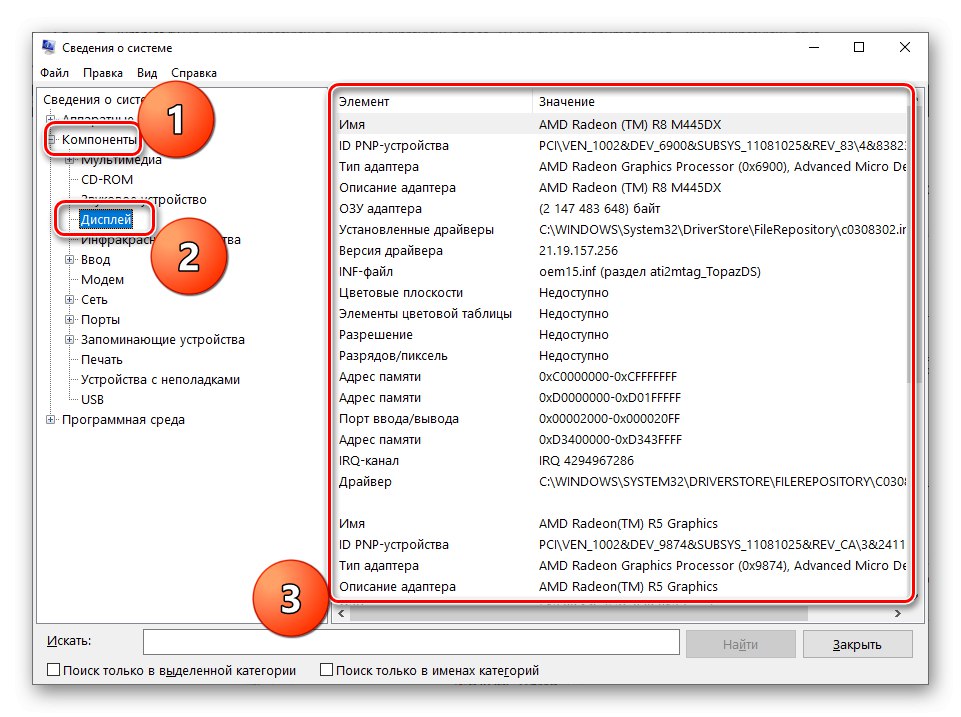Select the Порты tree item label
This screenshot has height=717, width=961.
coord(101,320)
